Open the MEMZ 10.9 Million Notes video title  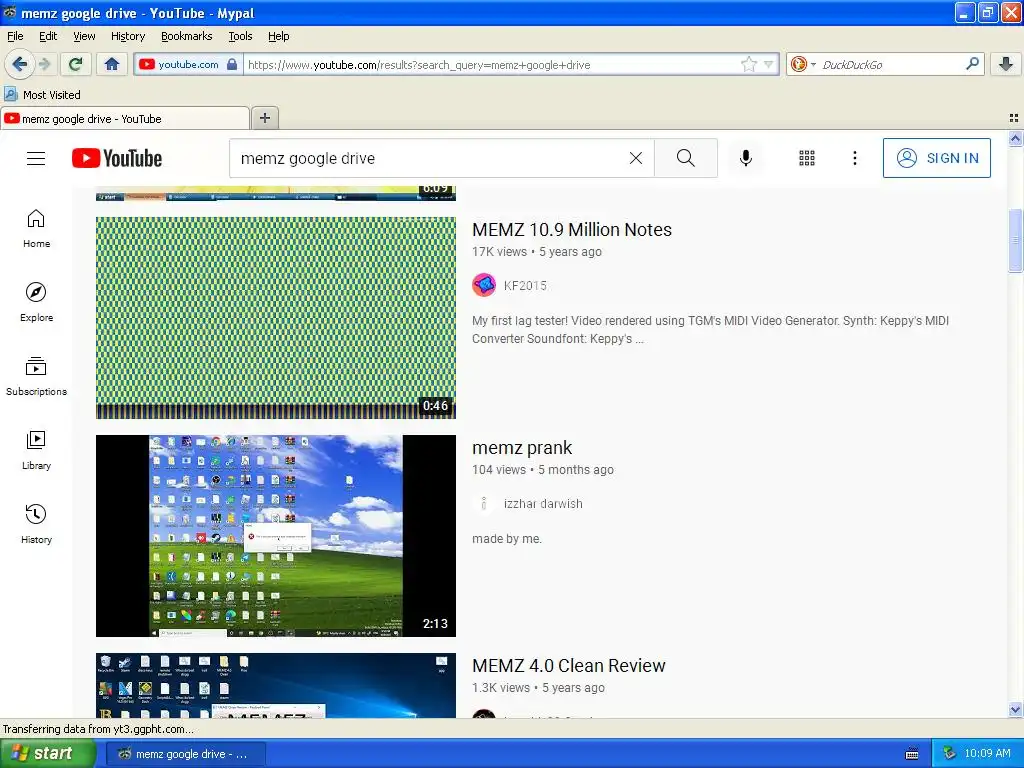point(571,229)
